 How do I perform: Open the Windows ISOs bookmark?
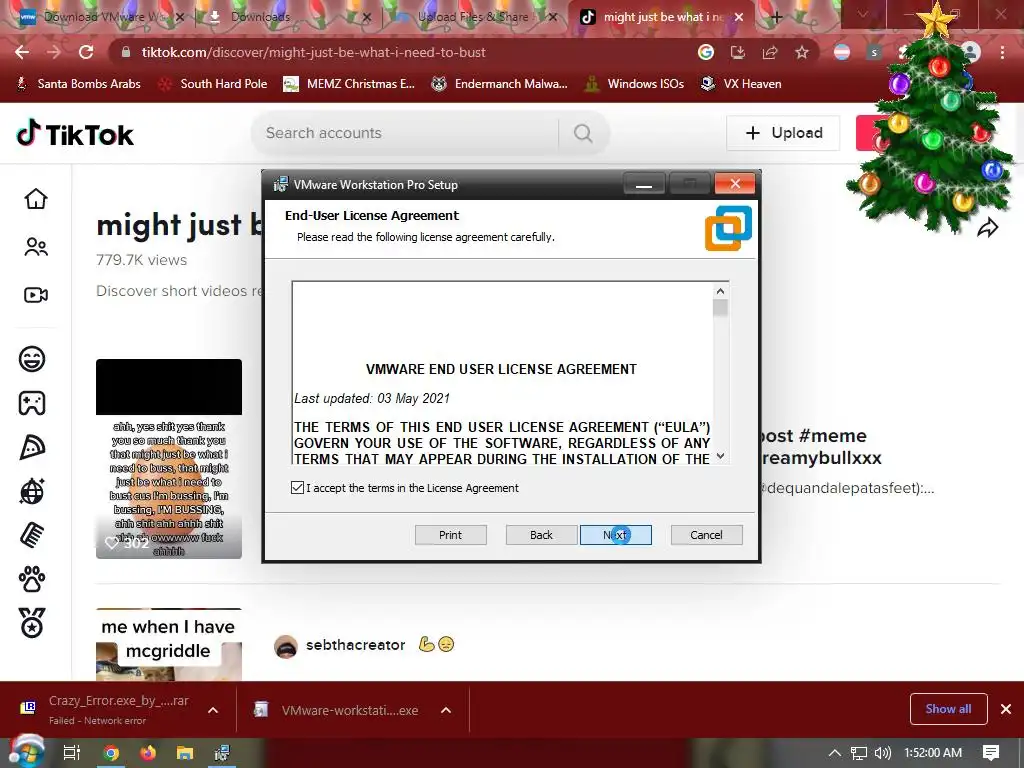pos(634,84)
